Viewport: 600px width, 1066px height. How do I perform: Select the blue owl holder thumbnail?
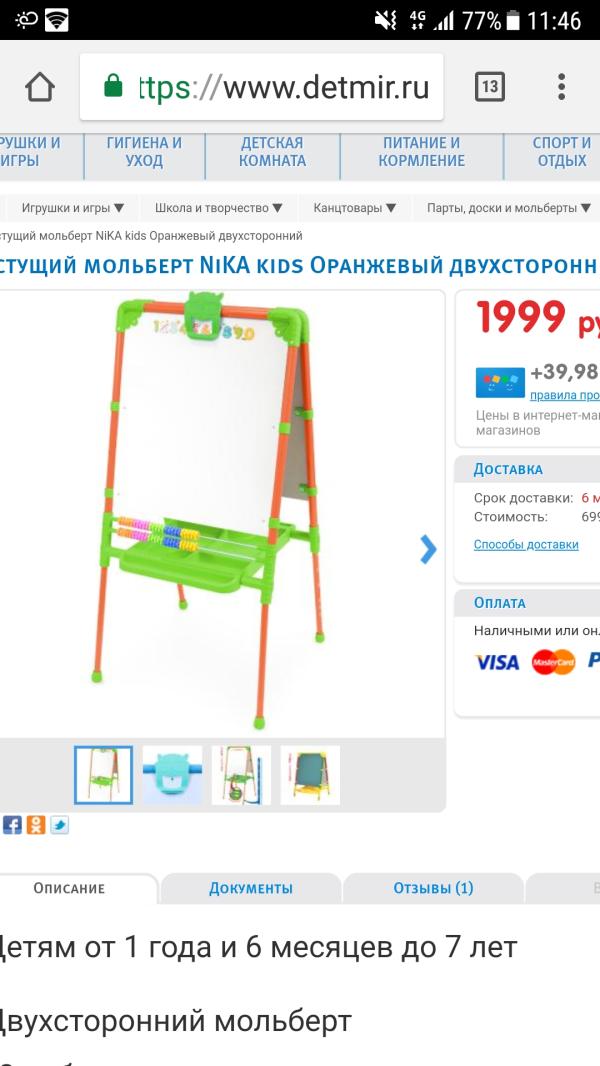pyautogui.click(x=173, y=775)
